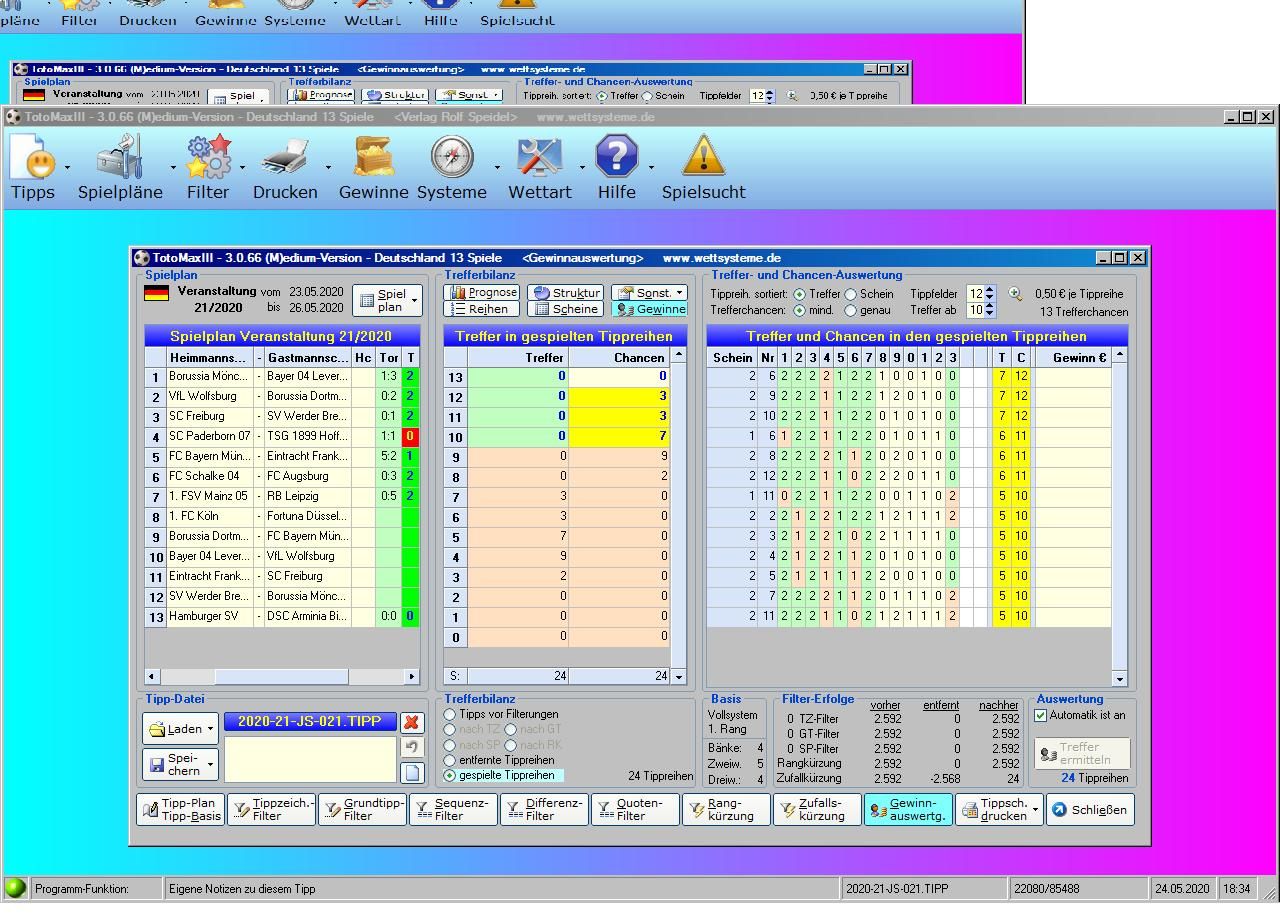The image size is (1280, 916).
Task: Select Trefferchancen genau option
Action: pos(851,310)
